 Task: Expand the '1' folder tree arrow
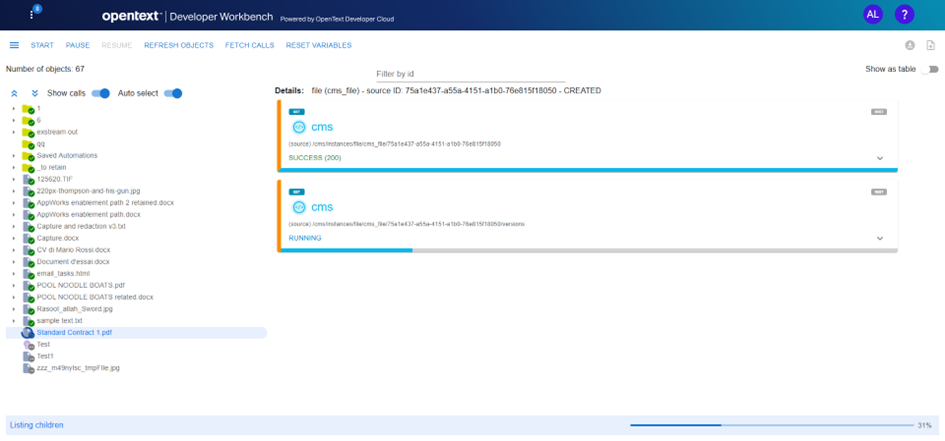(13, 109)
